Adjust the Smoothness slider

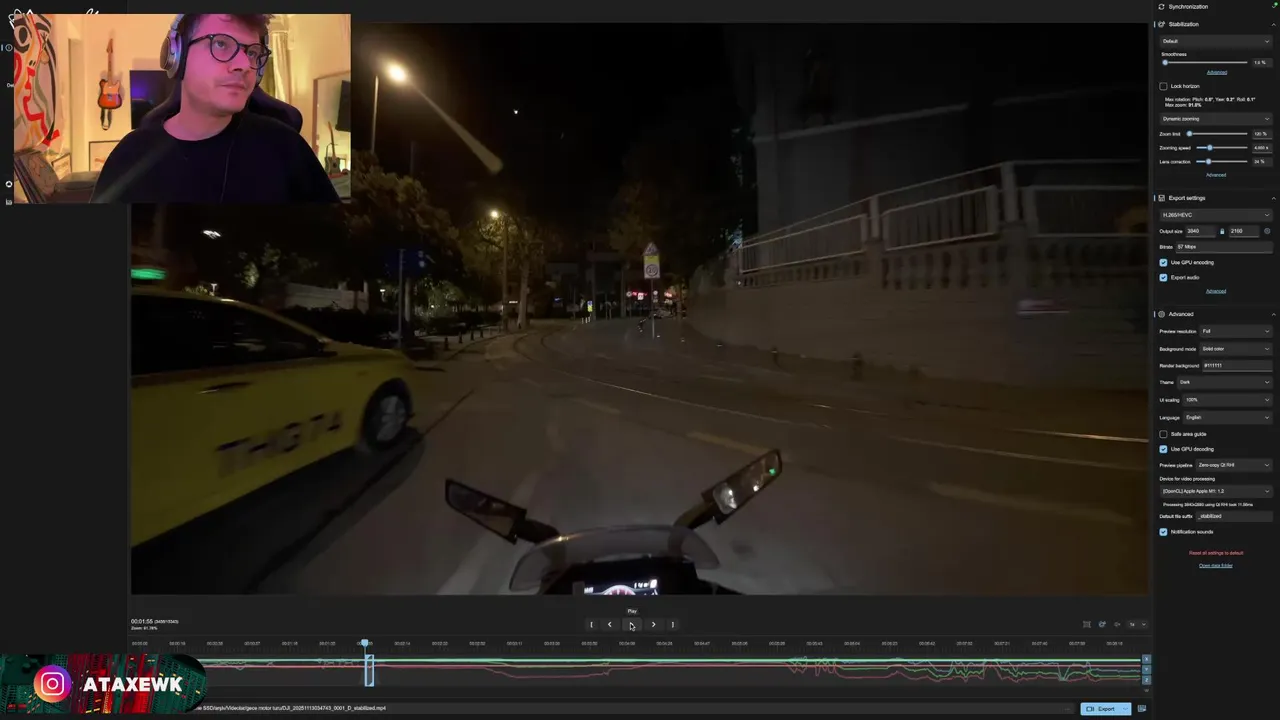pyautogui.click(x=1205, y=63)
